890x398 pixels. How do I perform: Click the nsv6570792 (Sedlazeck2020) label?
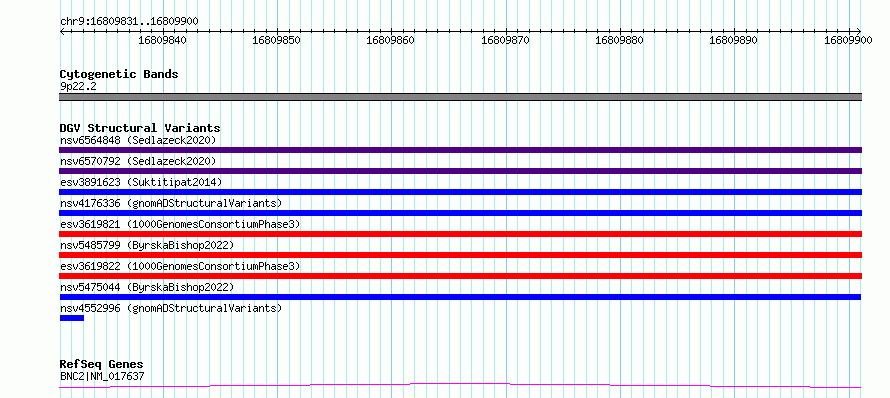click(x=138, y=161)
